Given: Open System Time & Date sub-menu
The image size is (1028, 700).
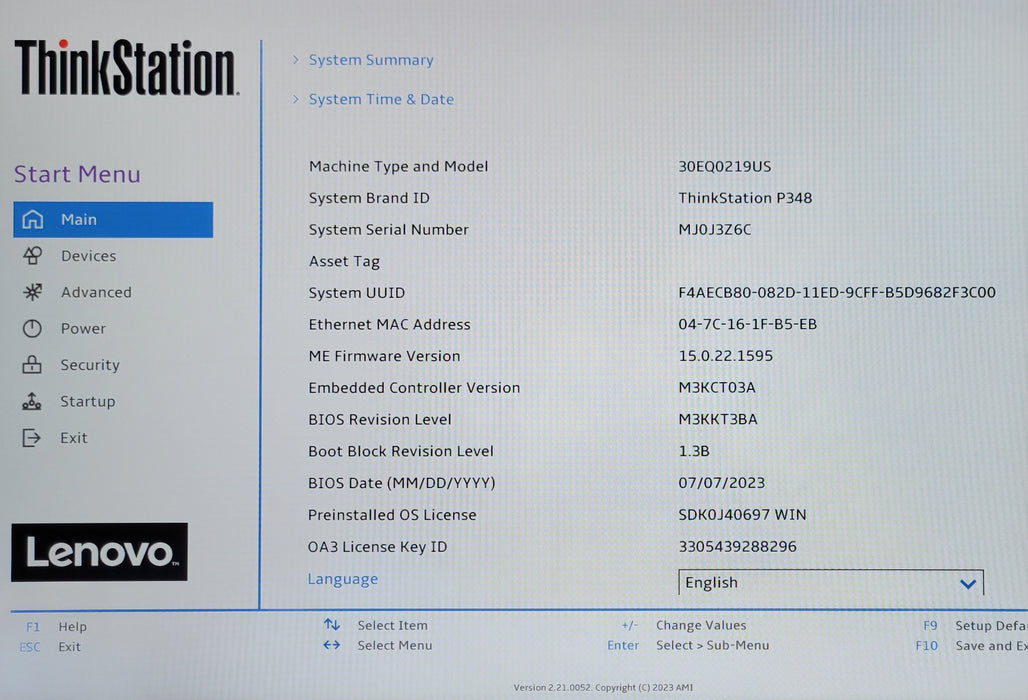Looking at the screenshot, I should 381,99.
